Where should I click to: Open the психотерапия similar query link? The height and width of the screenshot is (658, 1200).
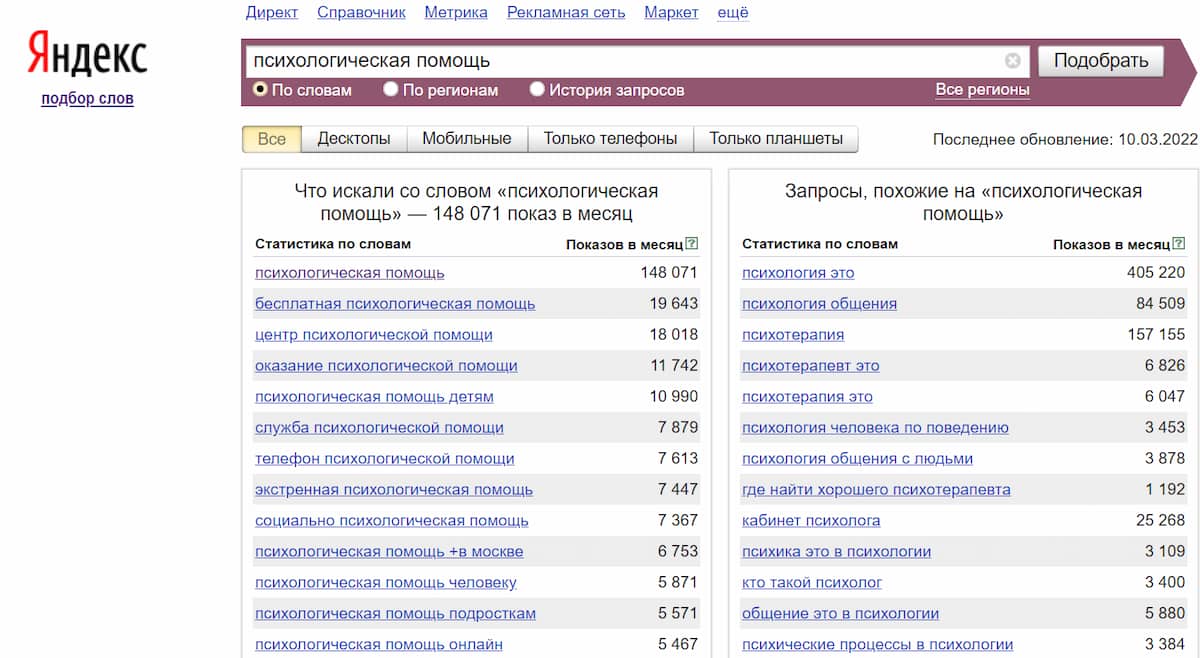tap(793, 335)
